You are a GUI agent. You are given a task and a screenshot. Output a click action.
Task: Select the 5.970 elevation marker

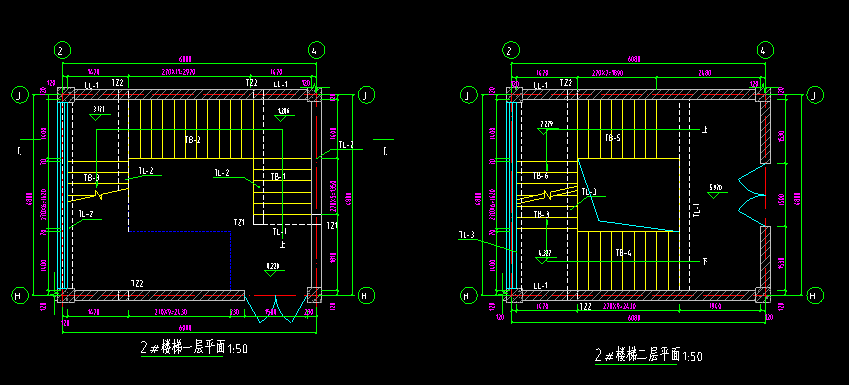pyautogui.click(x=716, y=190)
